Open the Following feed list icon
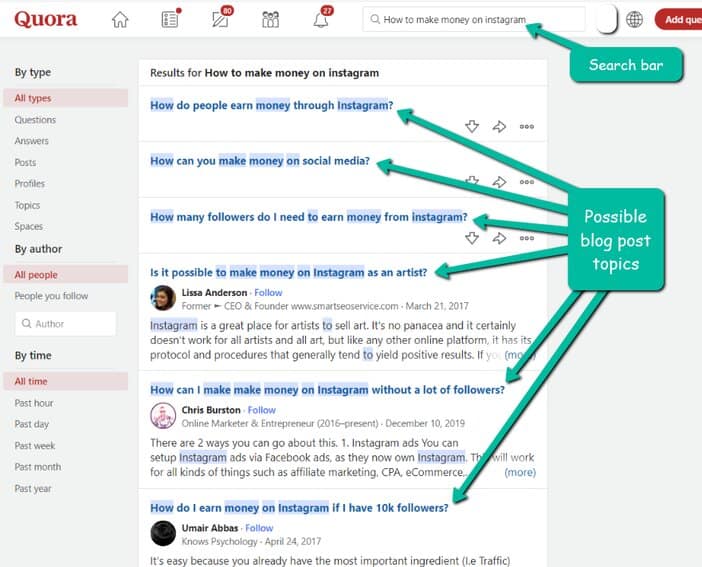 (x=170, y=19)
